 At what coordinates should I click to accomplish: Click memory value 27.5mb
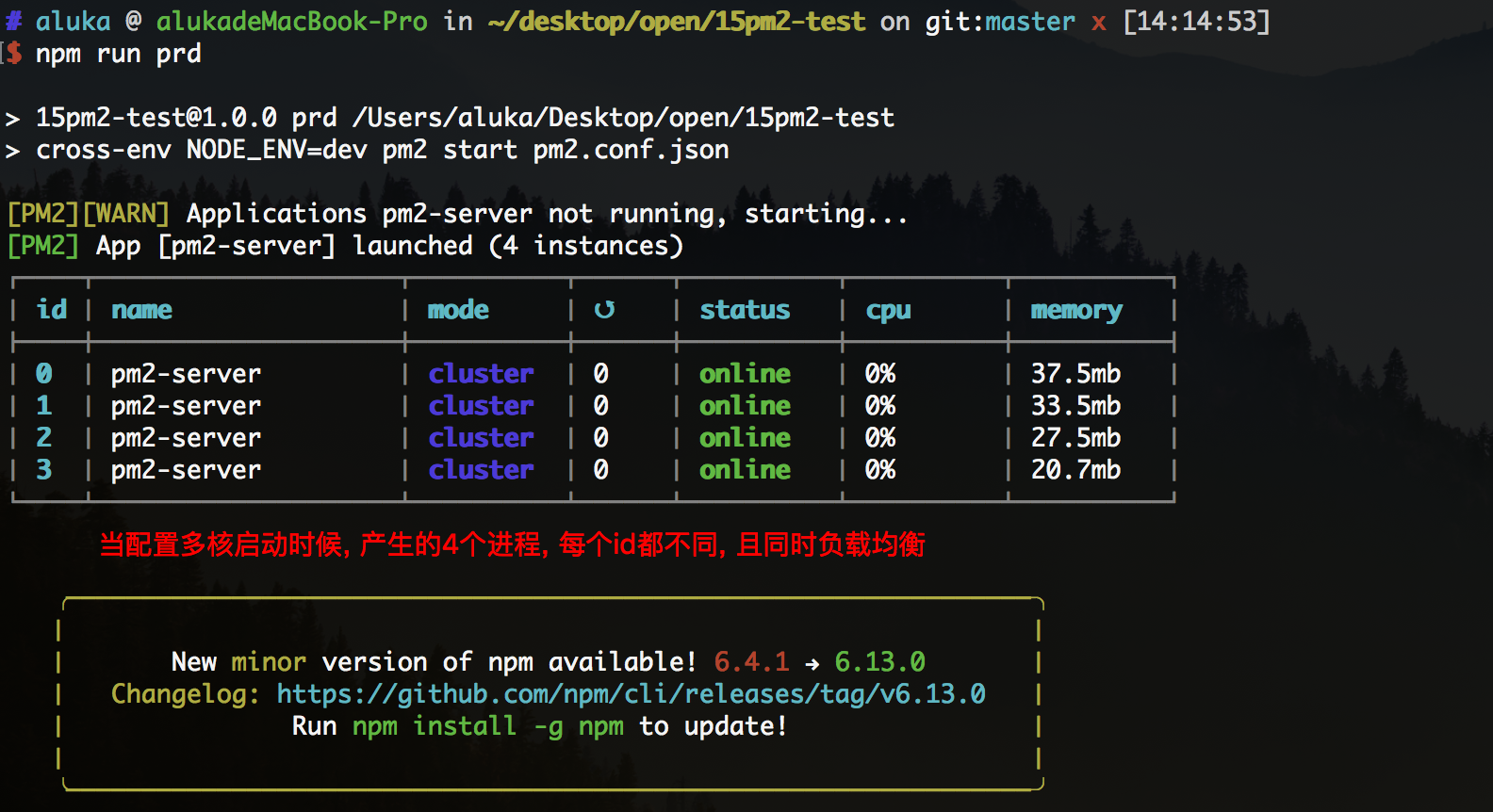click(1075, 438)
